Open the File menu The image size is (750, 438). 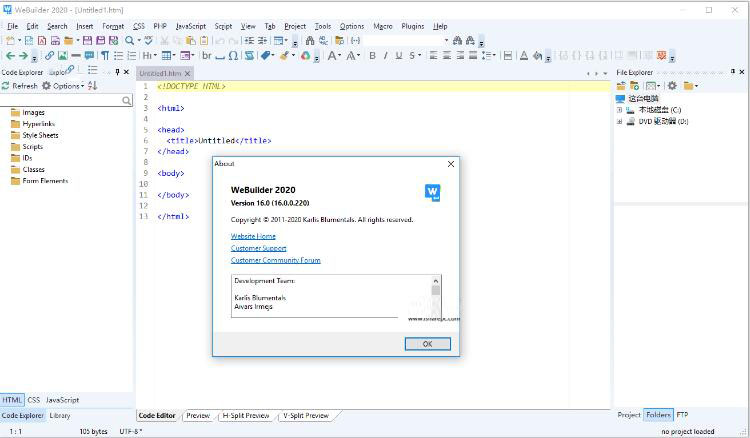[x=13, y=26]
